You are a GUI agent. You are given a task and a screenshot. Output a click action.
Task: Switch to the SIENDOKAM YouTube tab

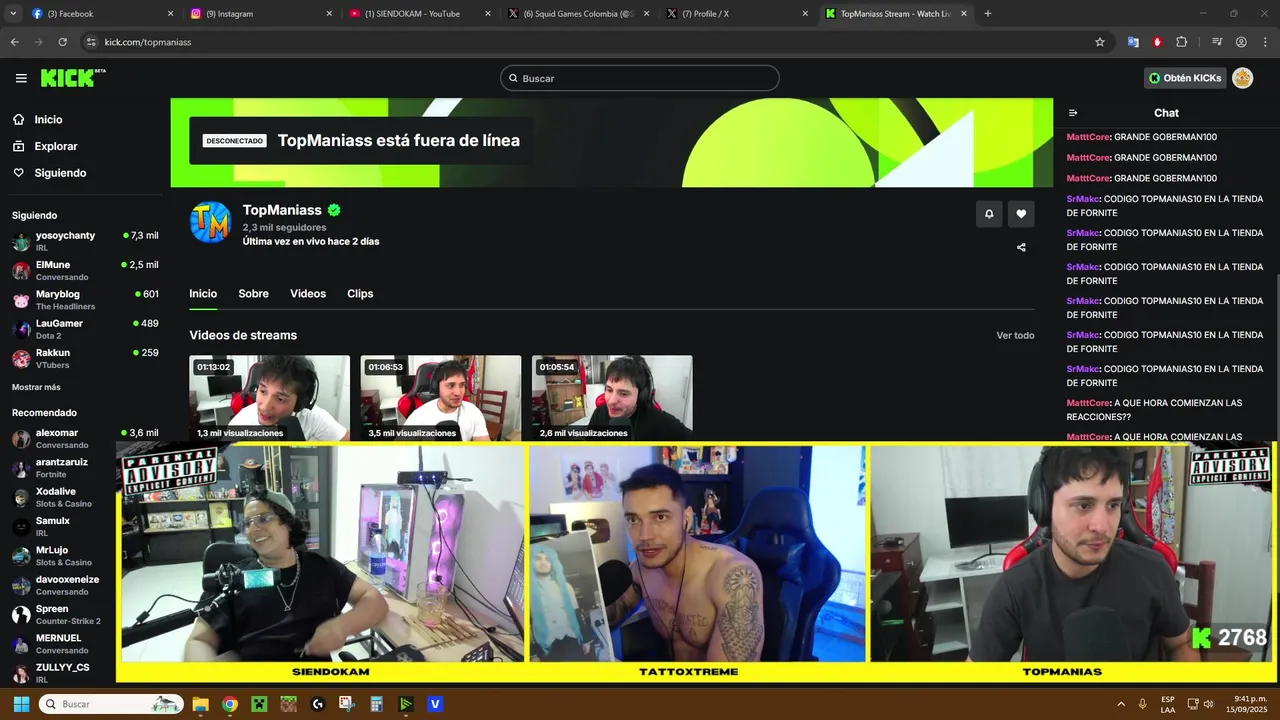(420, 14)
